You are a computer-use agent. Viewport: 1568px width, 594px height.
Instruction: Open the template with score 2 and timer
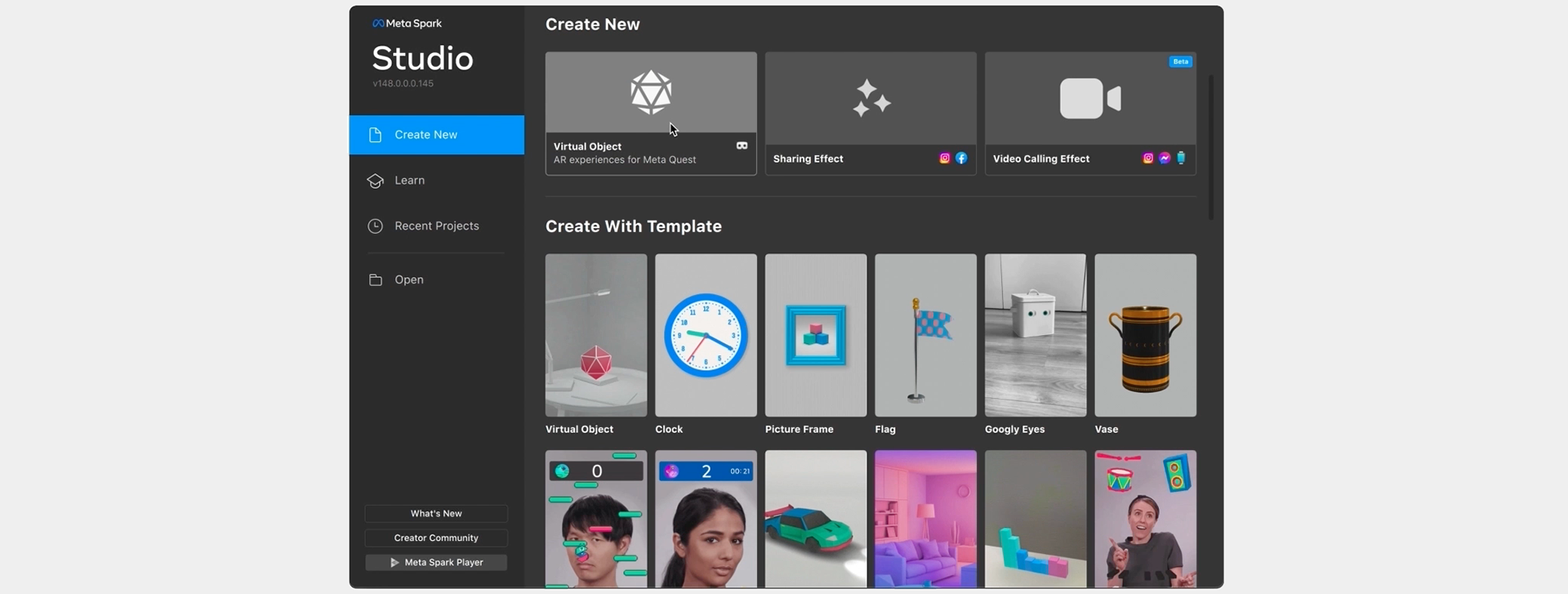coord(706,519)
